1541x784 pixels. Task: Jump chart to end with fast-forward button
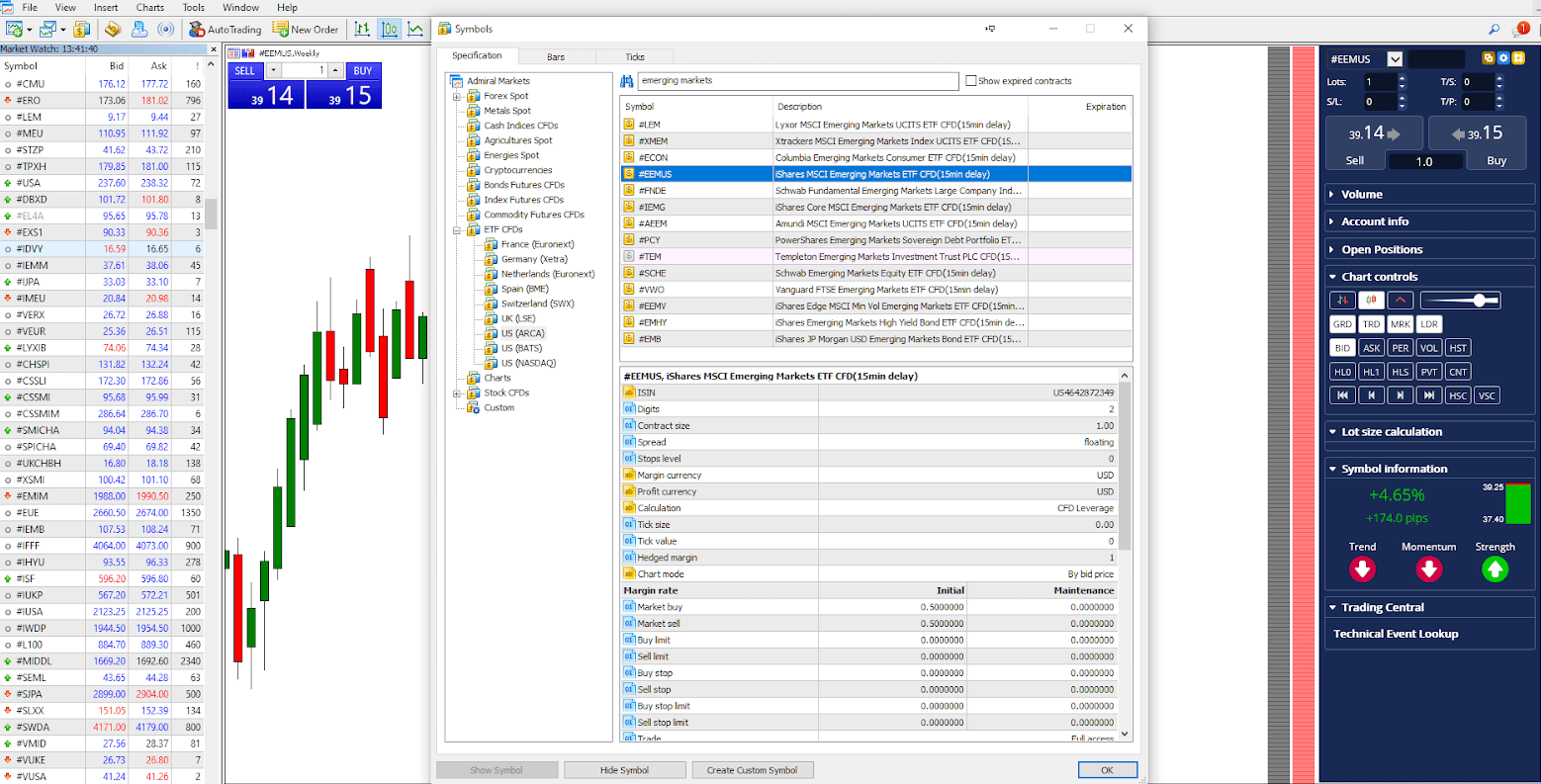point(1428,395)
